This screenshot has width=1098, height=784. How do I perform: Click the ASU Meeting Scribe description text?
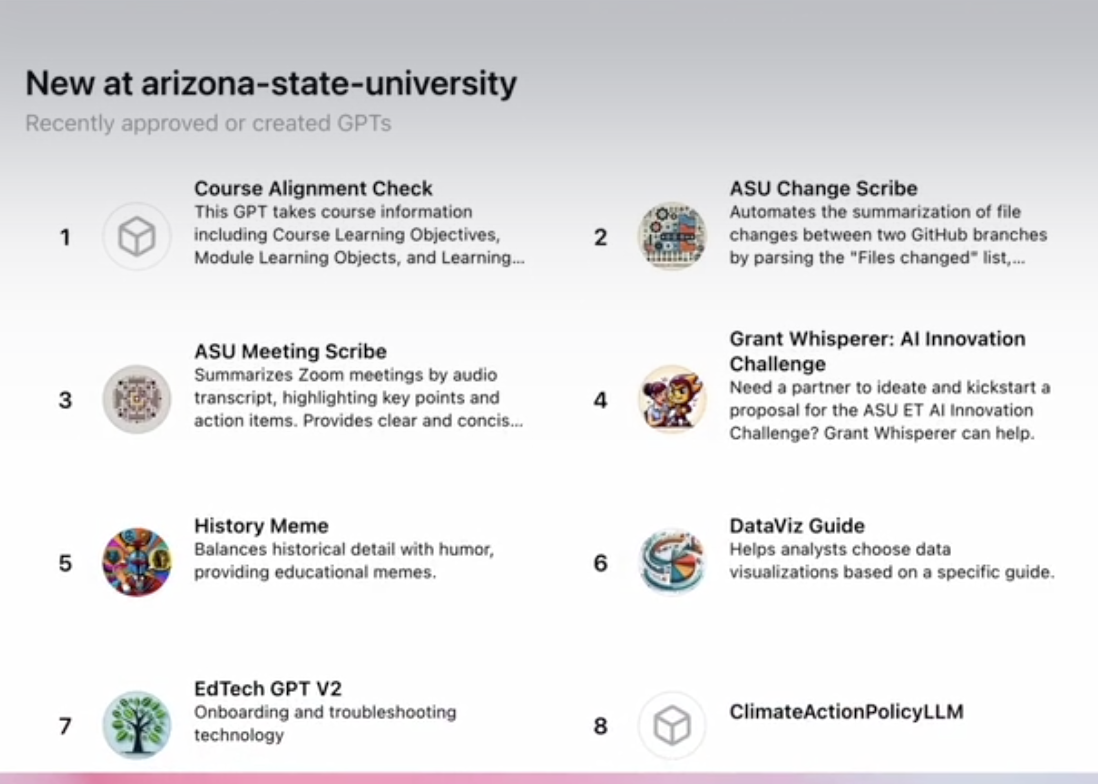pos(359,398)
